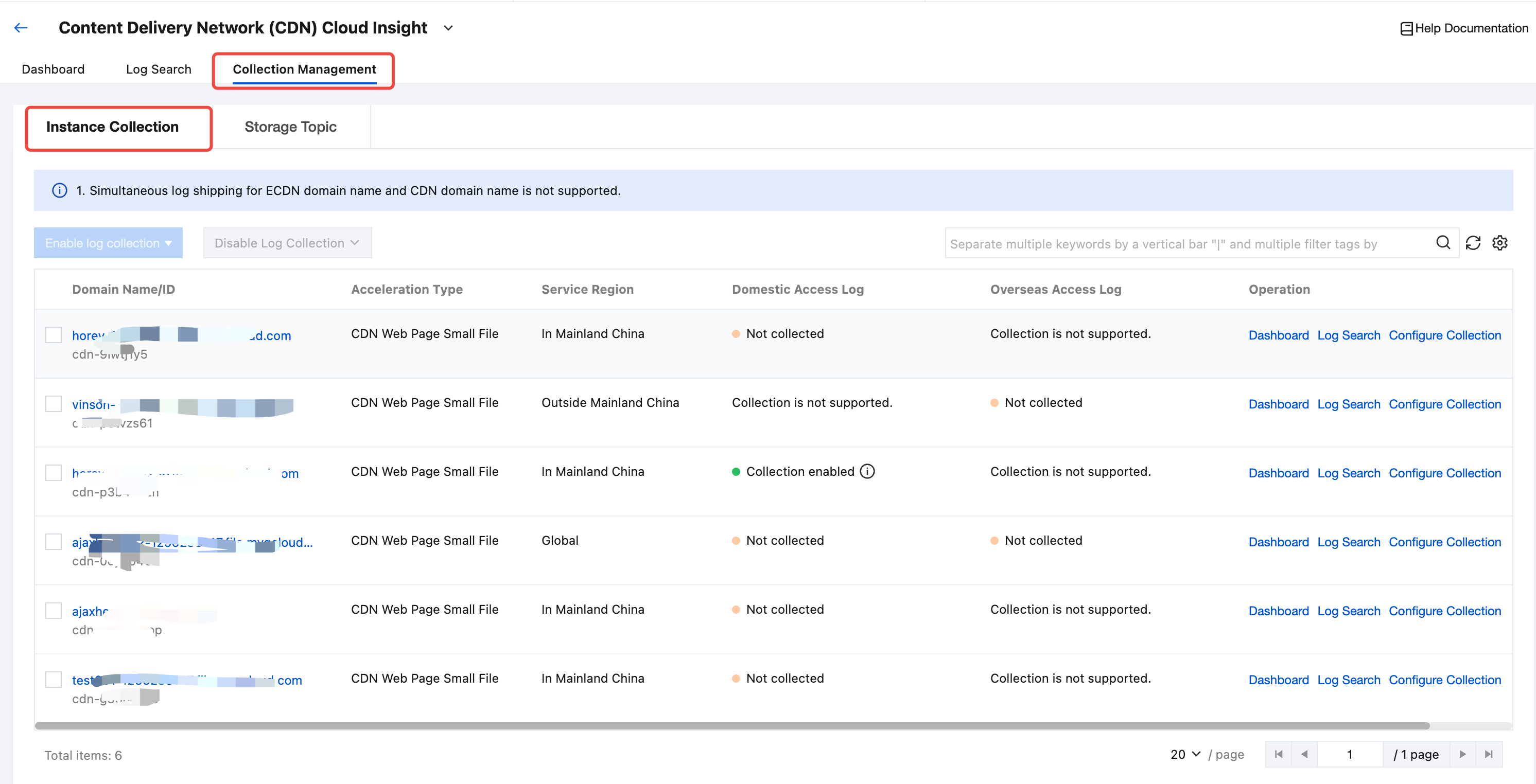Switch to the Storage Topic tab

[290, 127]
